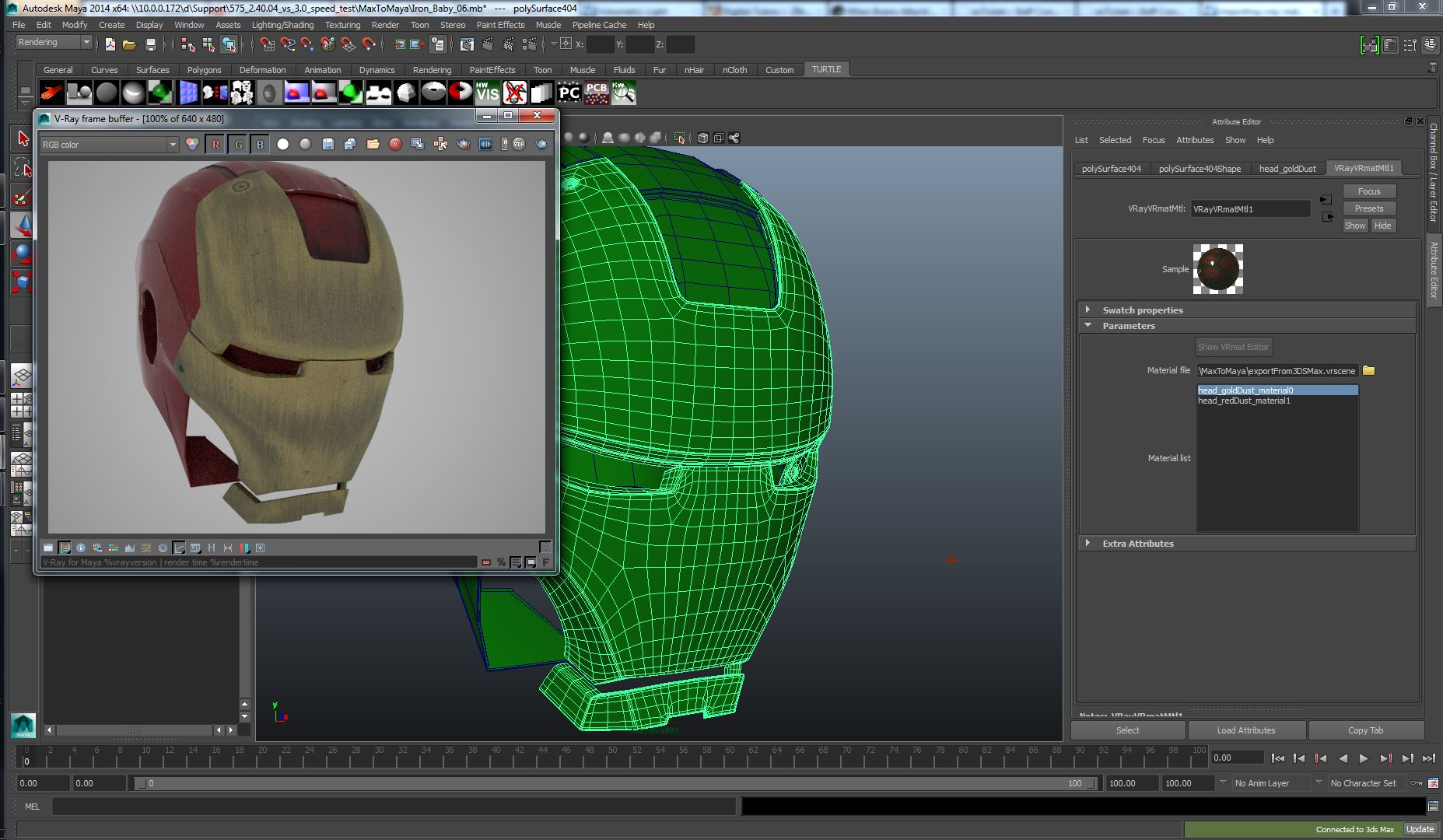Click red flame shelf icon
Screen dimensions: 1443x840
(x=52, y=93)
